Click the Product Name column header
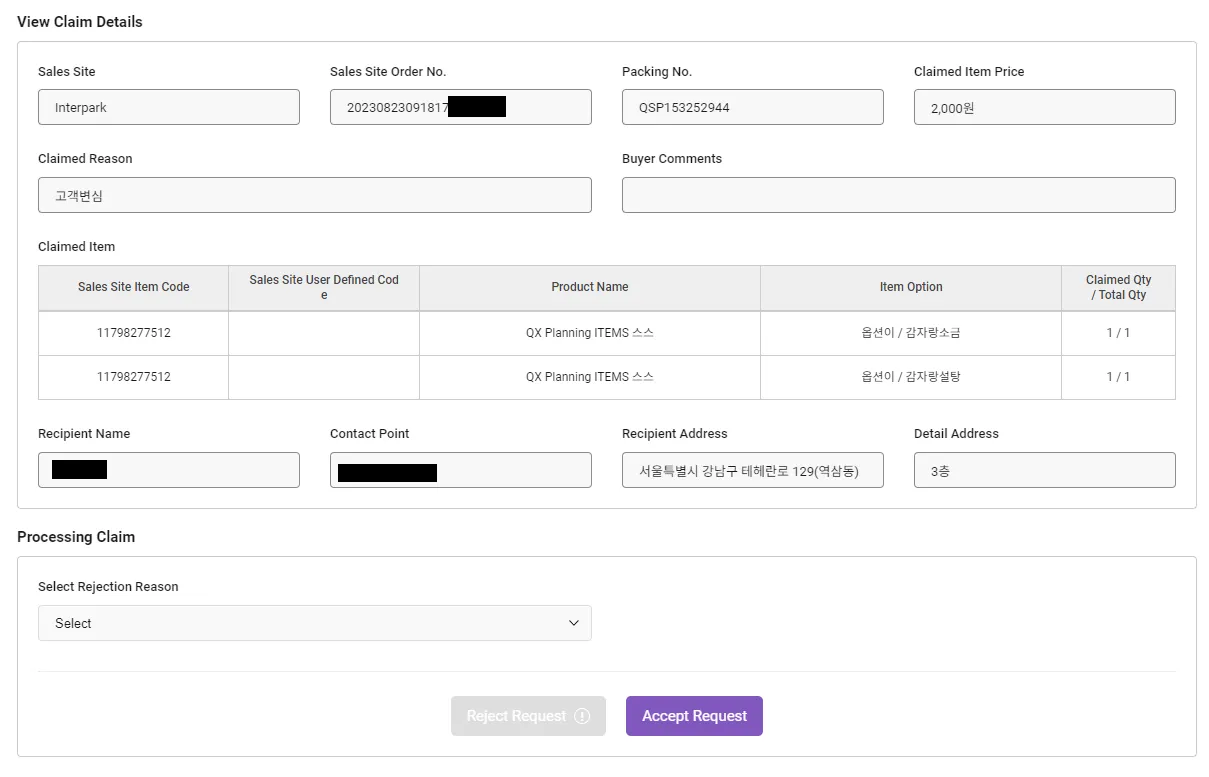Image resolution: width=1209 pixels, height=777 pixels. click(x=589, y=287)
